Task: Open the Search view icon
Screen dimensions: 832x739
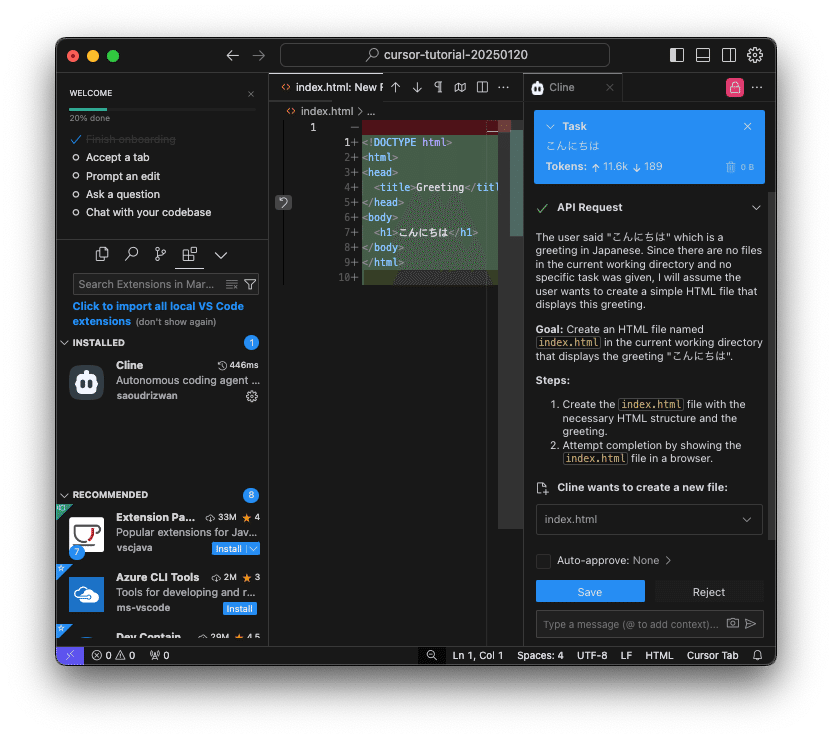Action: pyautogui.click(x=131, y=255)
